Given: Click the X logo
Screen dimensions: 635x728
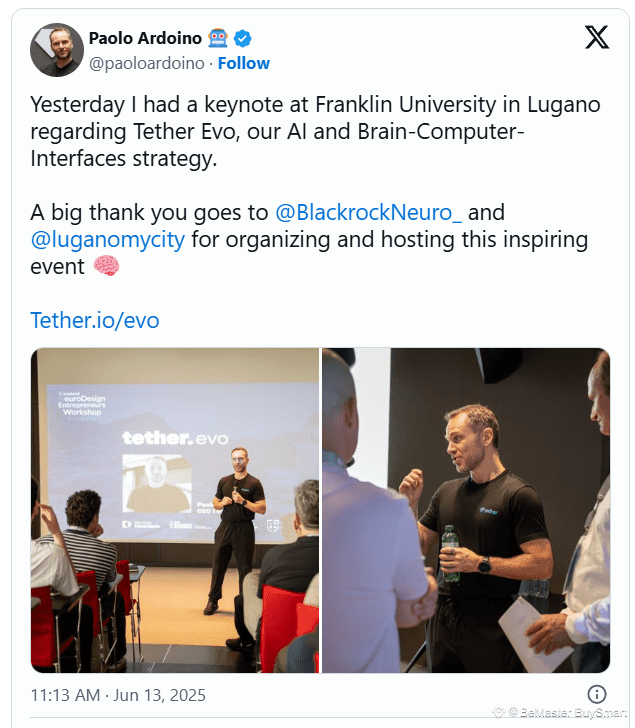Looking at the screenshot, I should (x=596, y=38).
